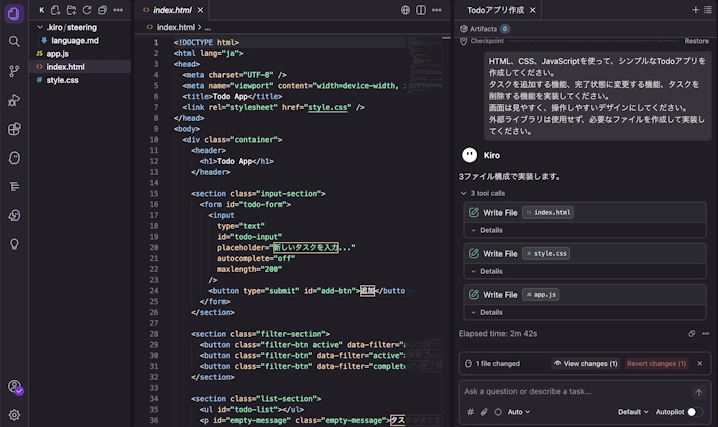The width and height of the screenshot is (718, 427).
Task: Click the editor minimap
Action: tap(424, 64)
